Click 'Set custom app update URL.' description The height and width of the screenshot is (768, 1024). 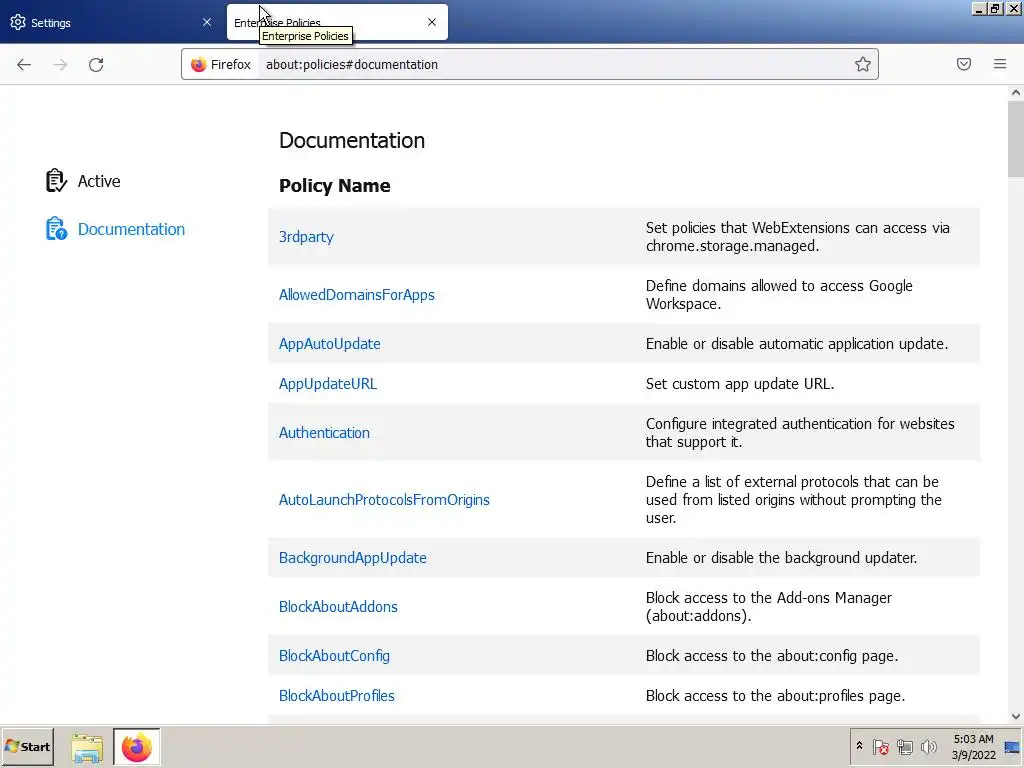[x=740, y=384]
